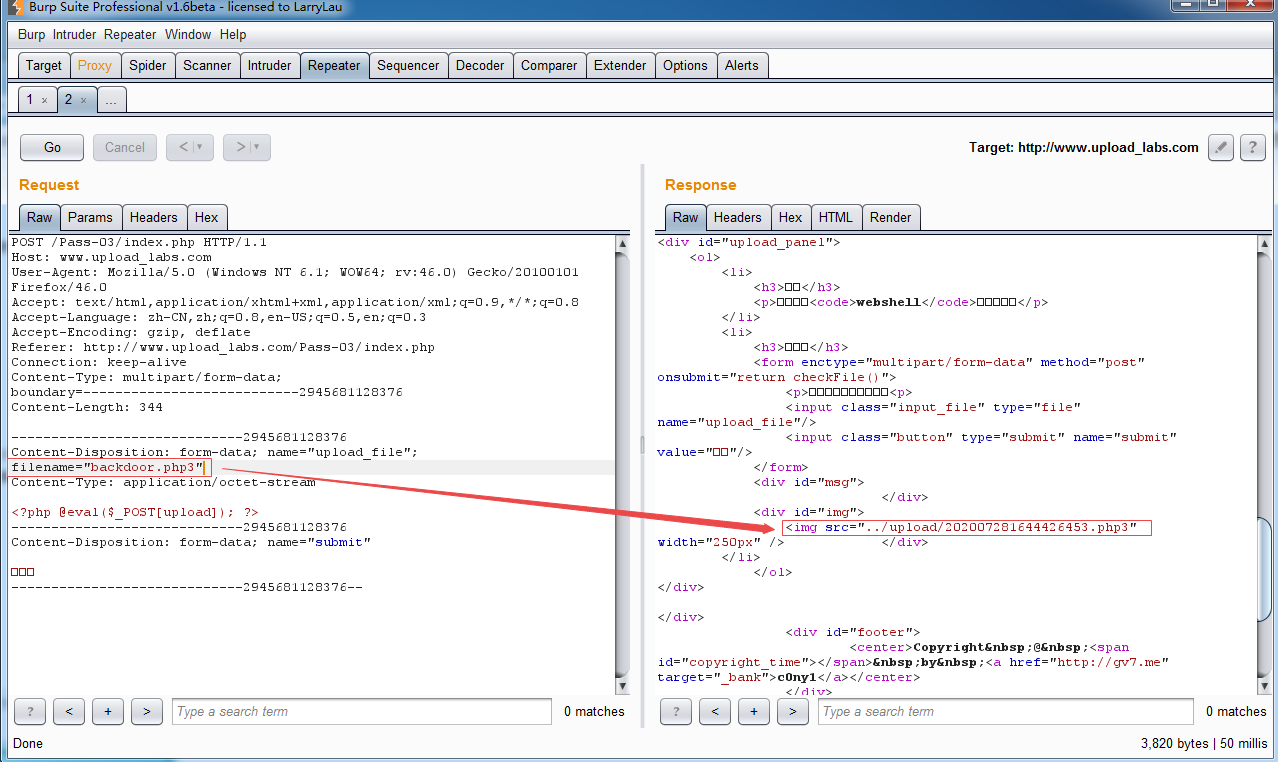Image resolution: width=1278 pixels, height=762 pixels.
Task: Expand the history forward dropdown arrow
Action: click(256, 147)
